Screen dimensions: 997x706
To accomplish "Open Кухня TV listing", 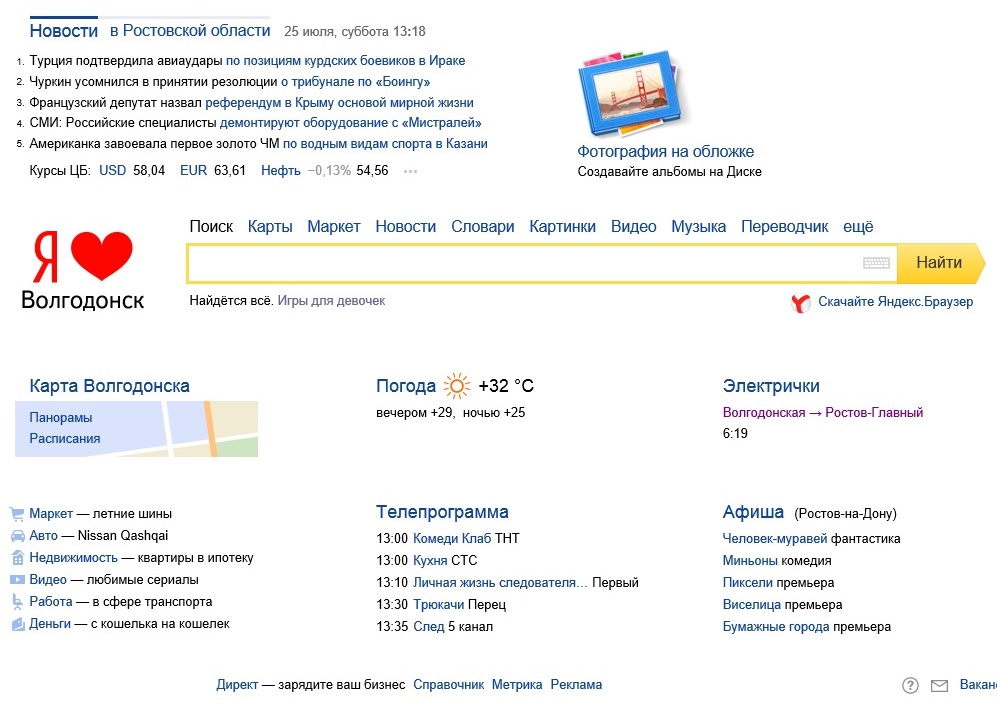I will tap(430, 561).
